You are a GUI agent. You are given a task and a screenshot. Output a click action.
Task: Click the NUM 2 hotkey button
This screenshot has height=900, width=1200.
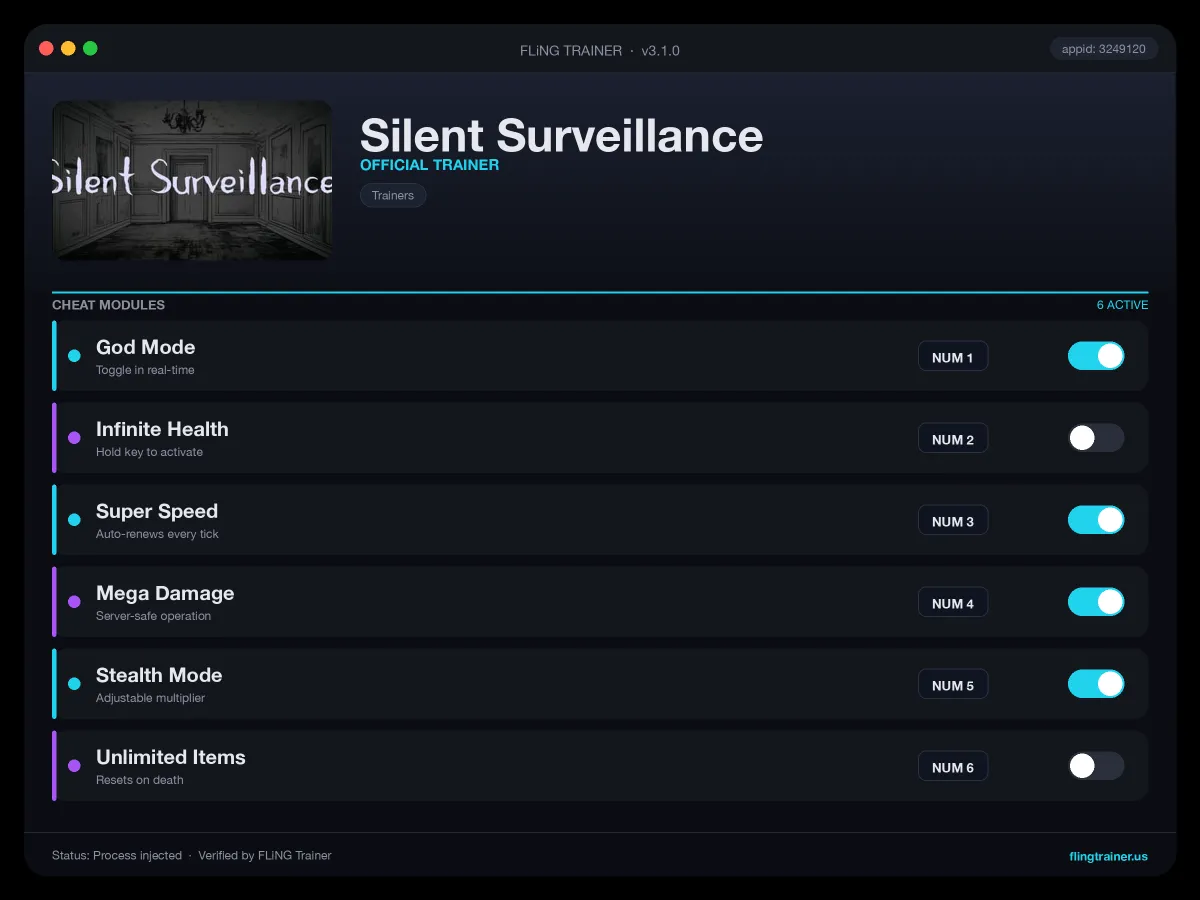[x=953, y=439]
